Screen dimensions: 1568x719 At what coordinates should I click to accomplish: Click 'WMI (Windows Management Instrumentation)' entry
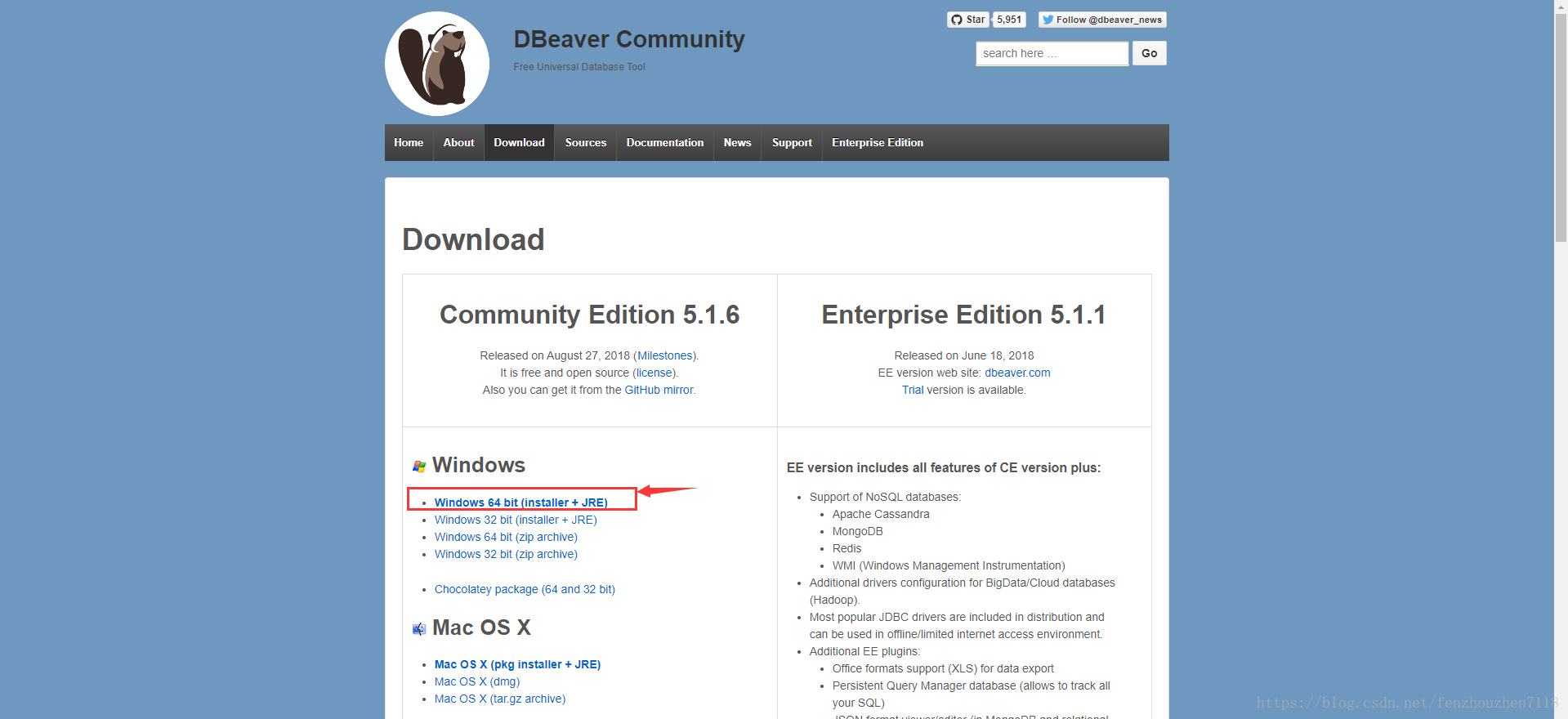[949, 565]
